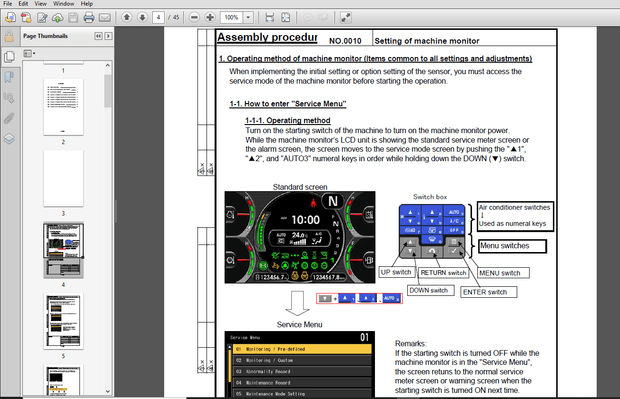The width and height of the screenshot is (620, 399).
Task: Click the Save (floppy disk) icon
Action: coord(73,17)
